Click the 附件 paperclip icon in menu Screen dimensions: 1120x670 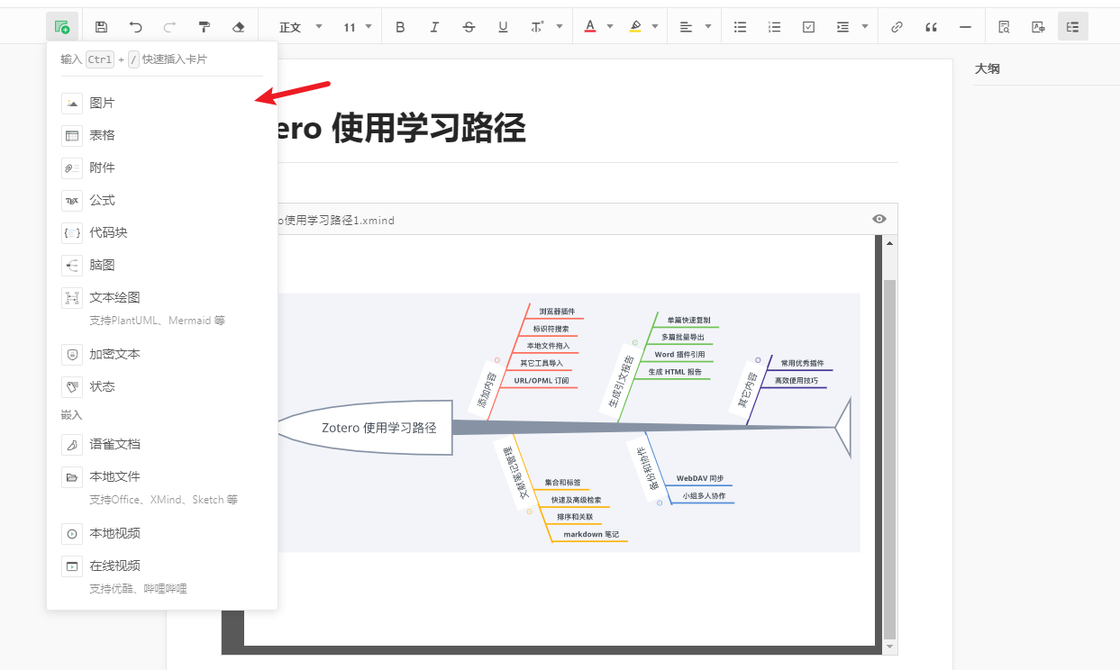click(x=72, y=169)
